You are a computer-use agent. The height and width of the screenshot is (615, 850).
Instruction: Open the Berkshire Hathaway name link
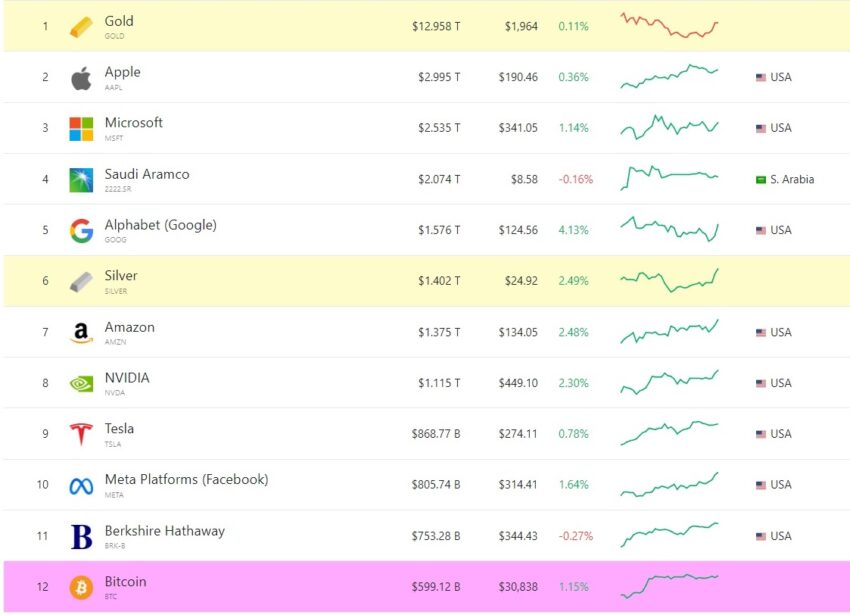click(x=165, y=530)
